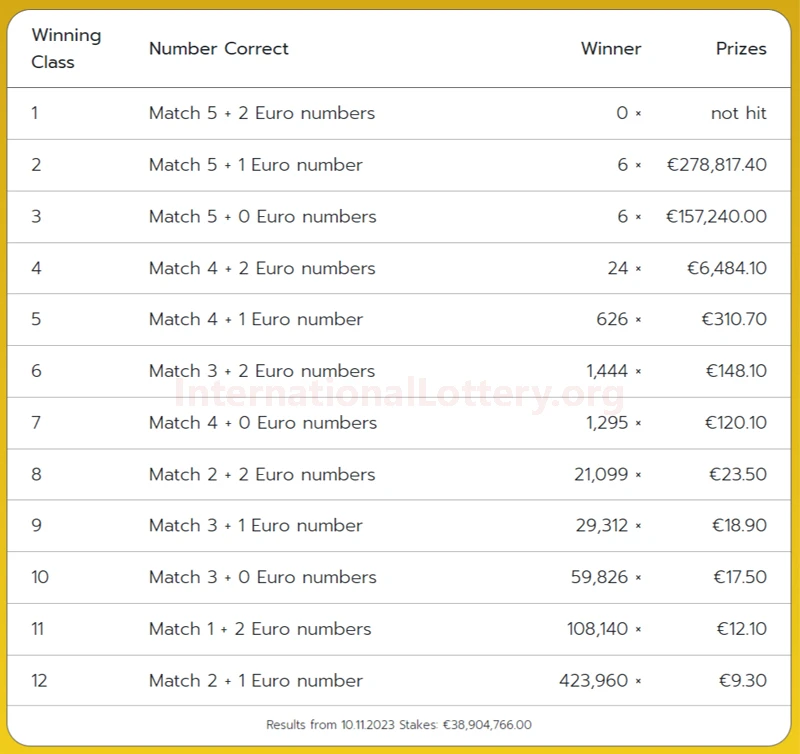The width and height of the screenshot is (800, 754).
Task: Select the Match 5 + 0 Euro numbers text
Action: pos(263,216)
